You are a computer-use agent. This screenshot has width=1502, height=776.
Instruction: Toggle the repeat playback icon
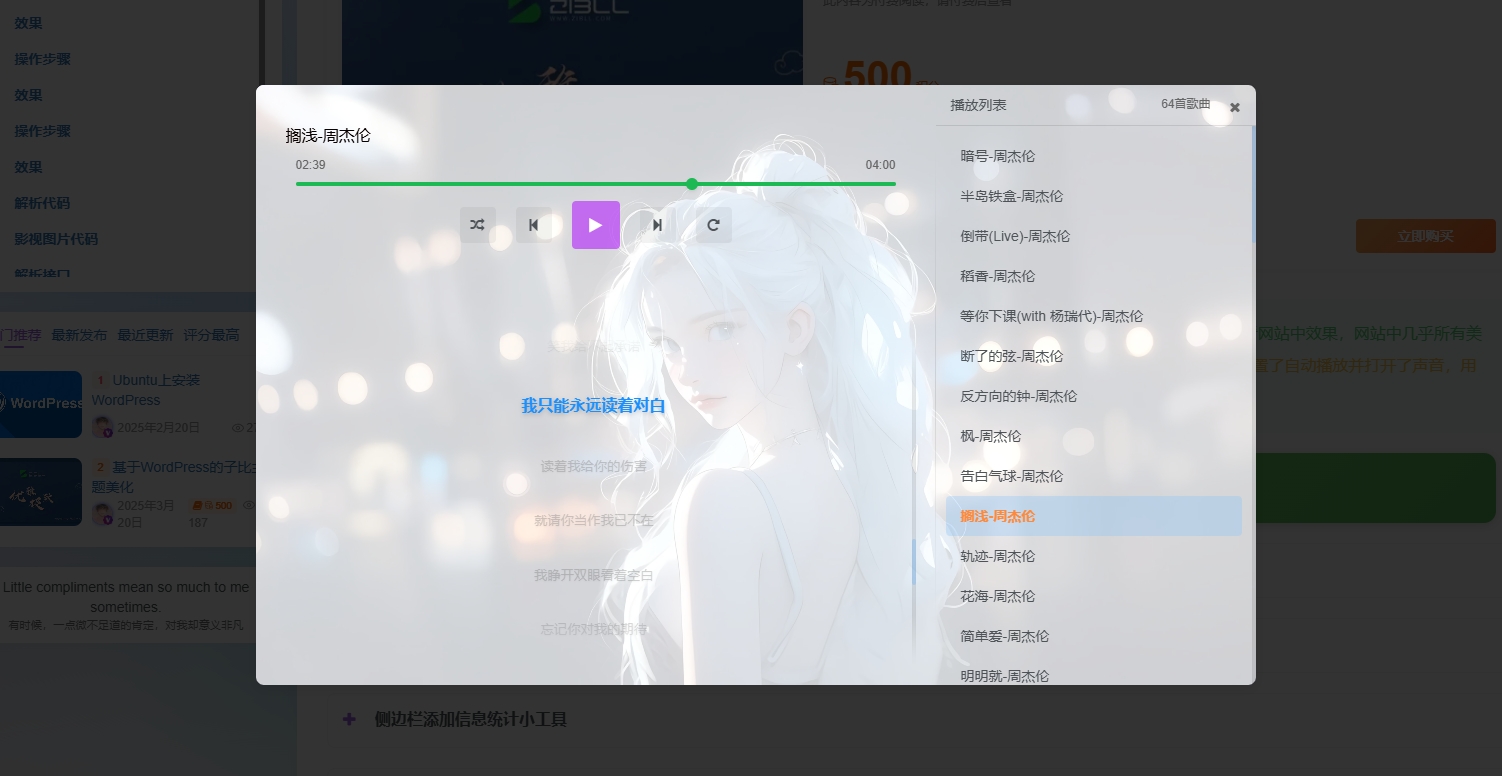pos(713,225)
